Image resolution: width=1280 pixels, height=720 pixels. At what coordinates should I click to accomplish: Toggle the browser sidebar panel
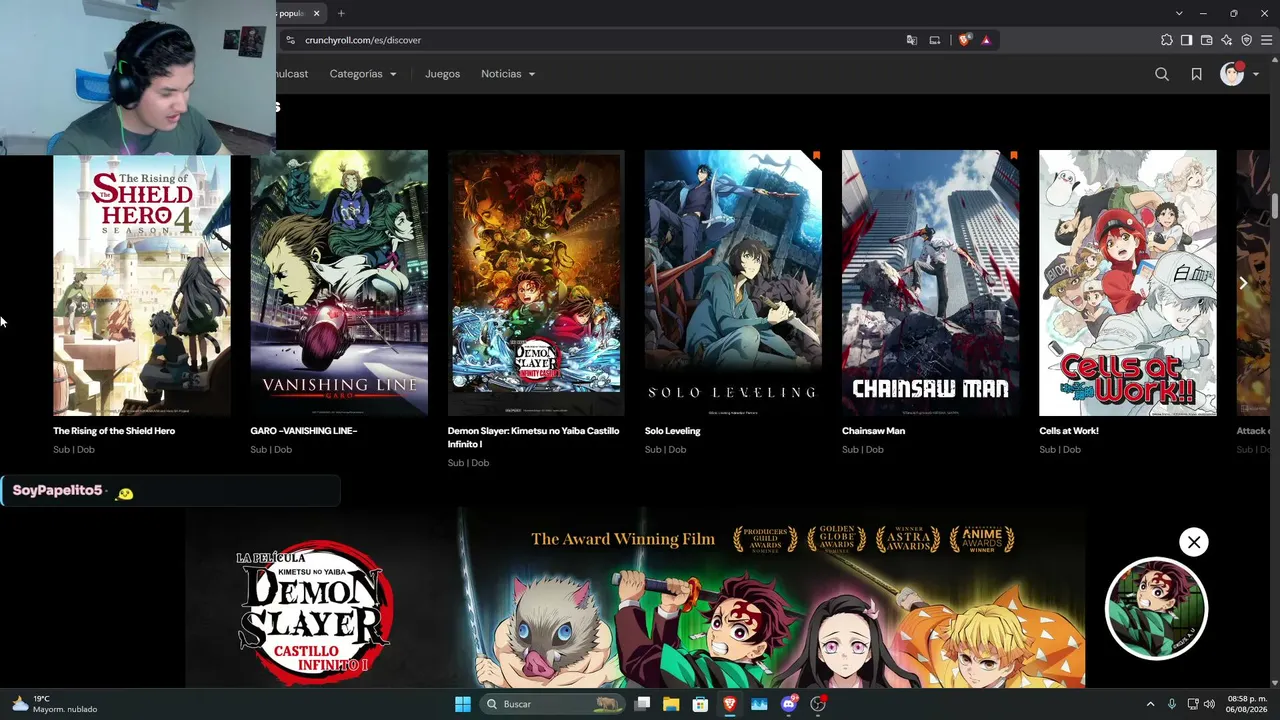click(x=1186, y=40)
